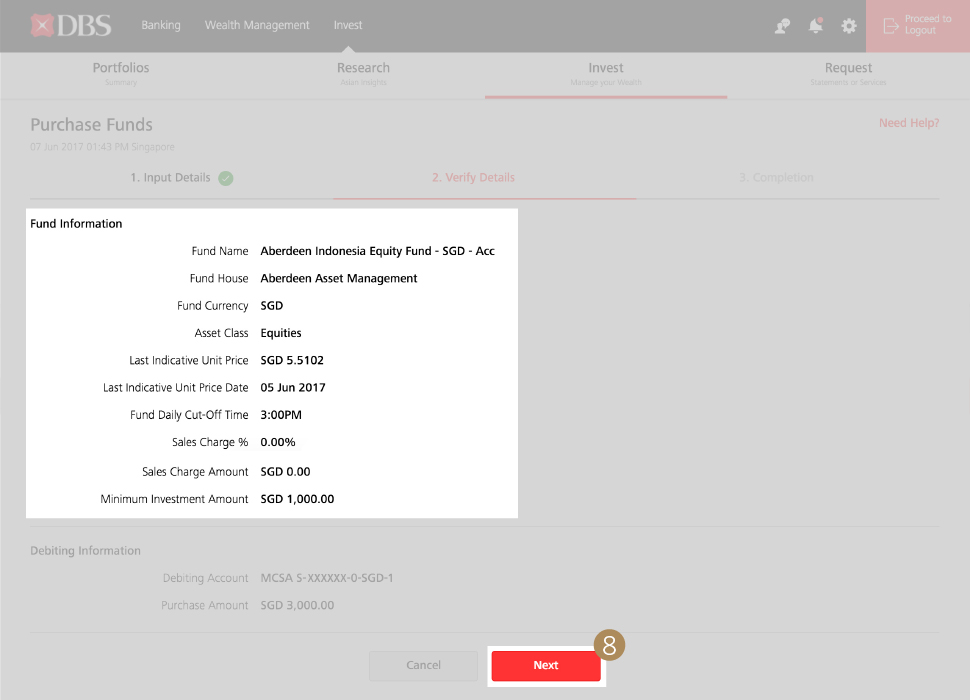Switch to the Research tab
Viewport: 970px width, 700px height.
tap(363, 73)
